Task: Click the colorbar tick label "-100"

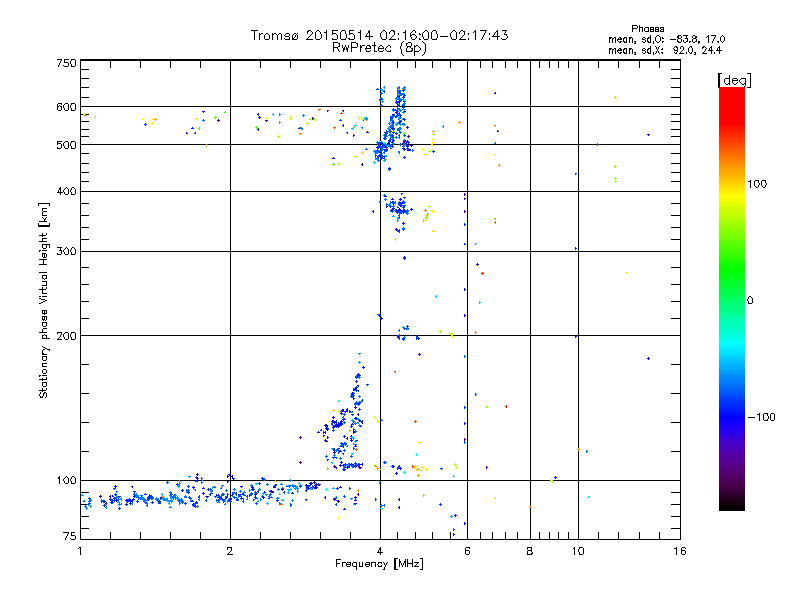Action: click(x=762, y=417)
